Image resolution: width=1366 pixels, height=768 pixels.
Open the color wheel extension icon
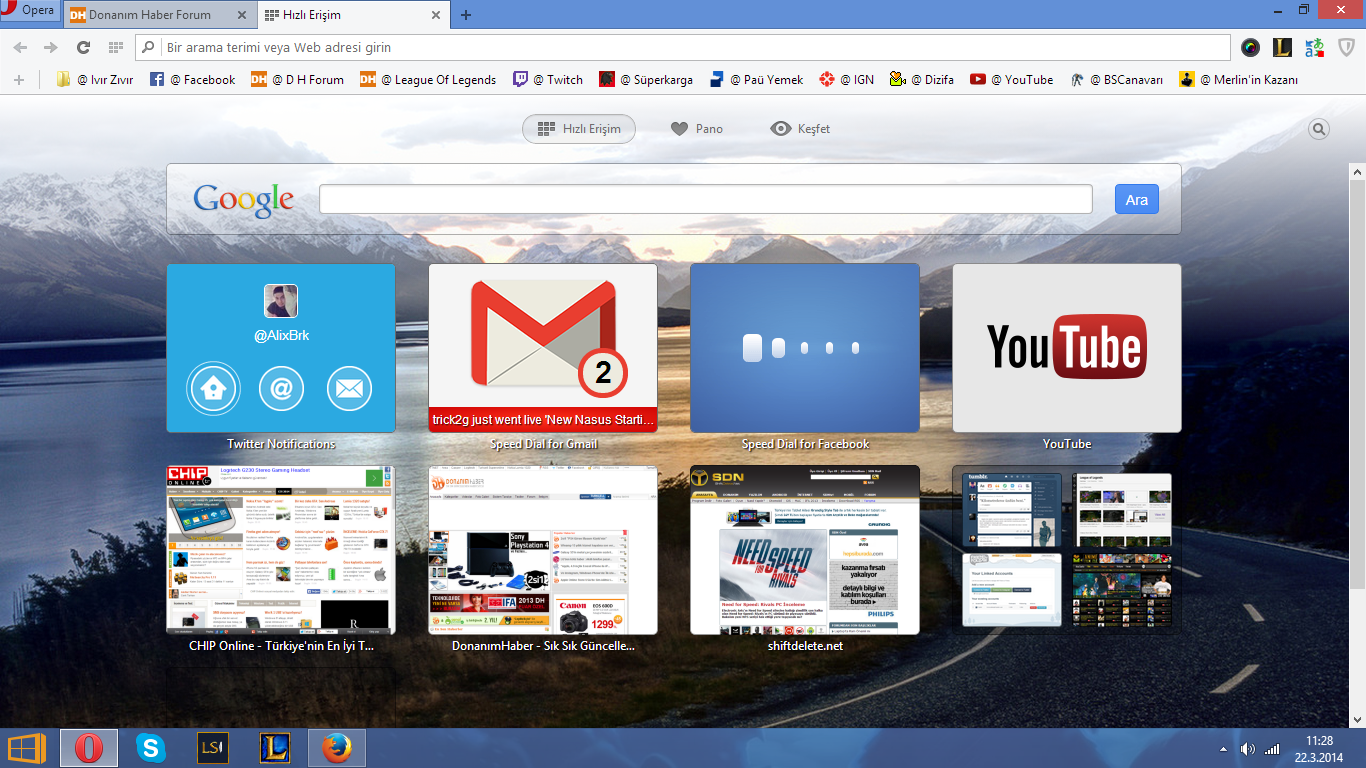[x=1250, y=47]
